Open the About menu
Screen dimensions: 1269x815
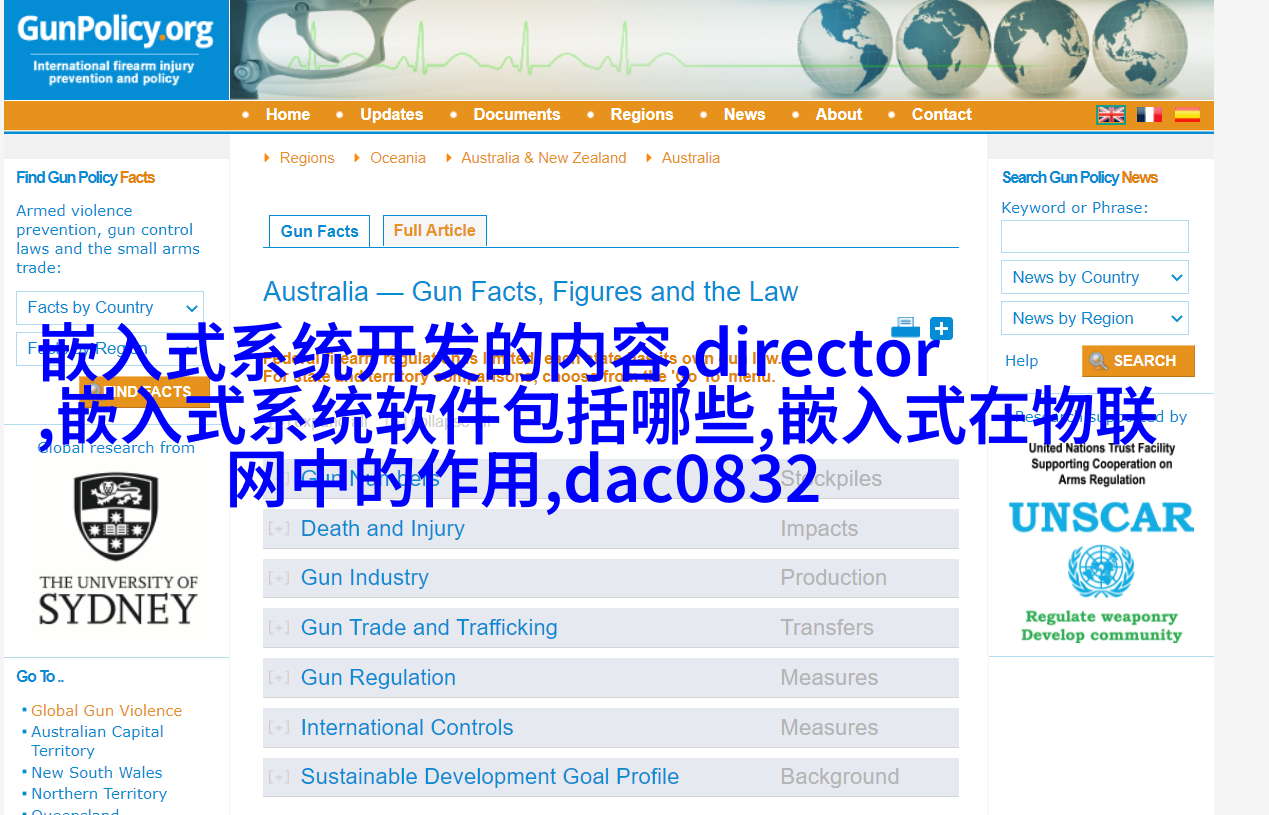(x=839, y=115)
